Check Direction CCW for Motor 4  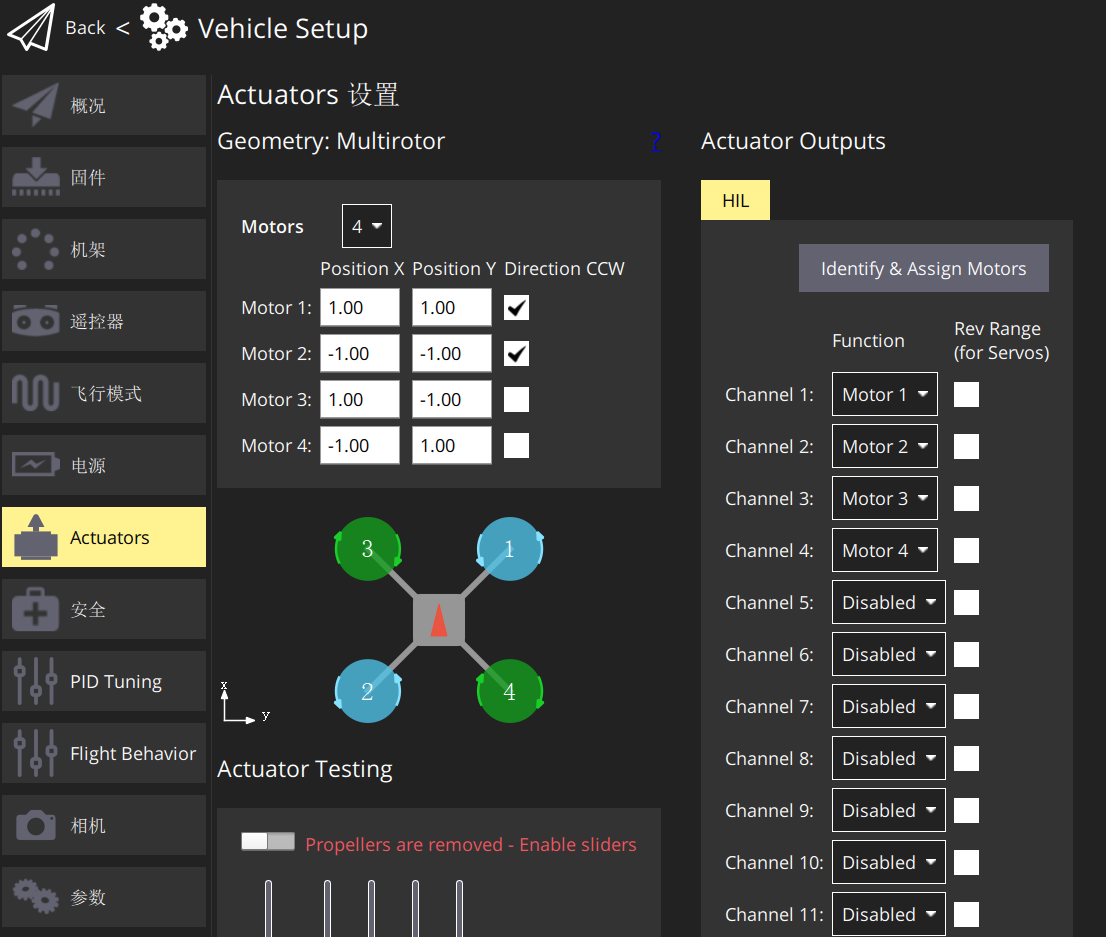point(516,445)
